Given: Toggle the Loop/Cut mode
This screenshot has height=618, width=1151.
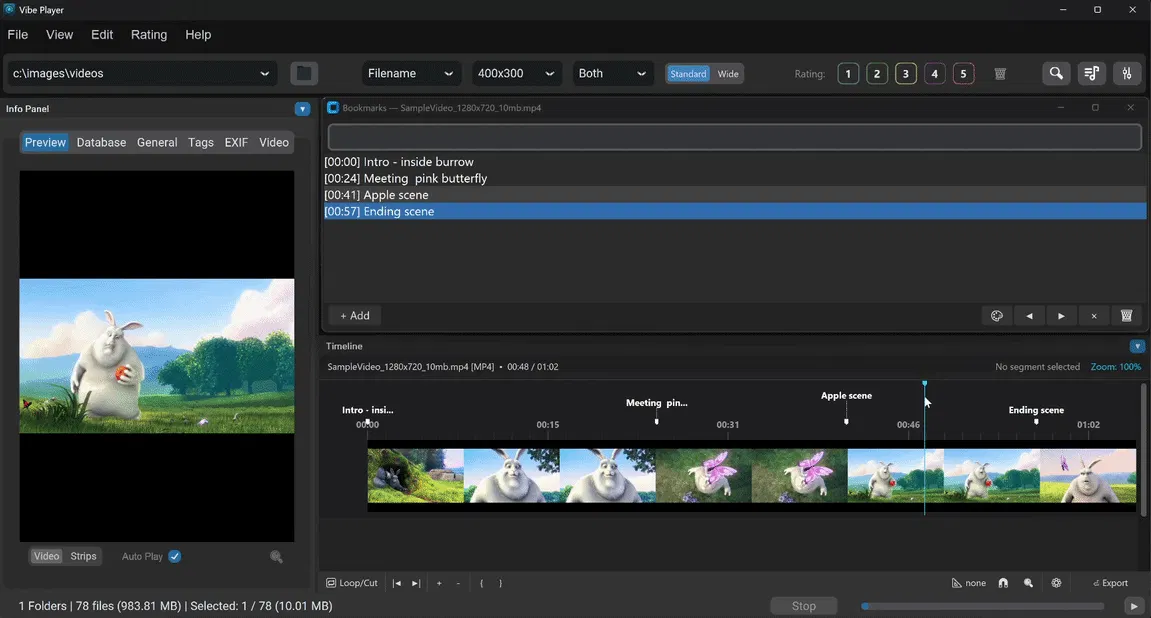Looking at the screenshot, I should click(x=352, y=583).
